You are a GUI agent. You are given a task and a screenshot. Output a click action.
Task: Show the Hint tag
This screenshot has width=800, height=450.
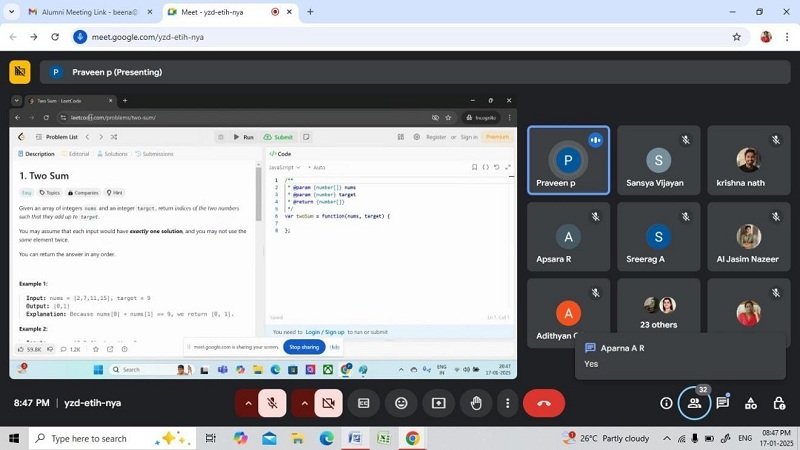pos(114,193)
